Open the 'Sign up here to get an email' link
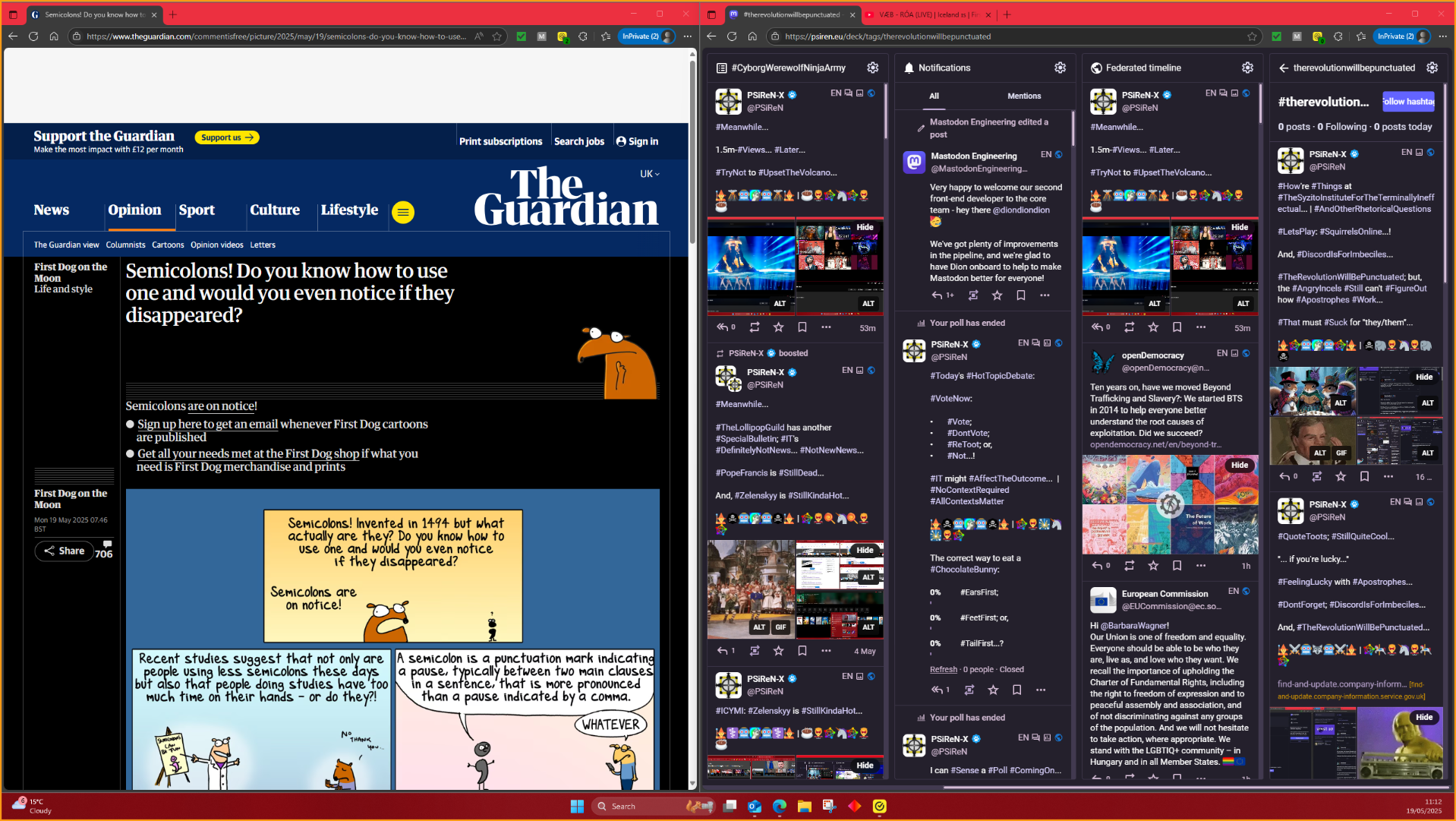The image size is (1456, 821). [x=208, y=425]
